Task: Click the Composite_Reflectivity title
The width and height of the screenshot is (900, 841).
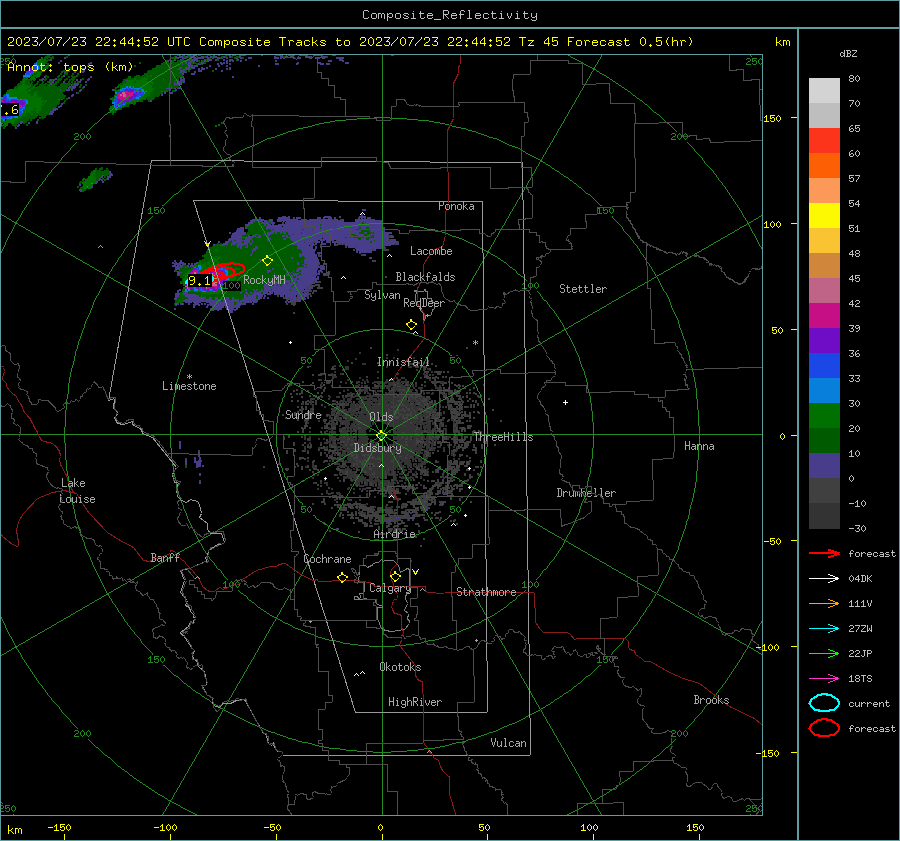Action: (450, 15)
